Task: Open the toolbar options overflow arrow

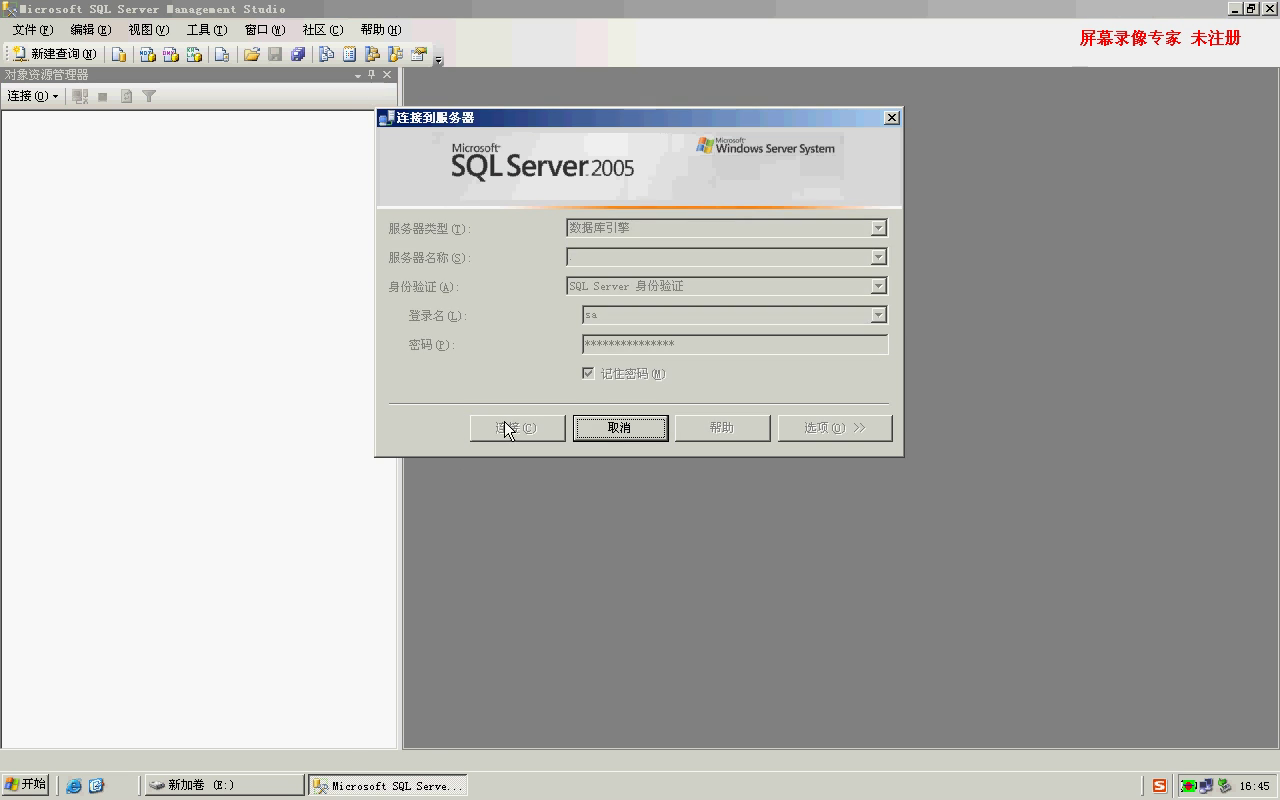Action: click(438, 58)
